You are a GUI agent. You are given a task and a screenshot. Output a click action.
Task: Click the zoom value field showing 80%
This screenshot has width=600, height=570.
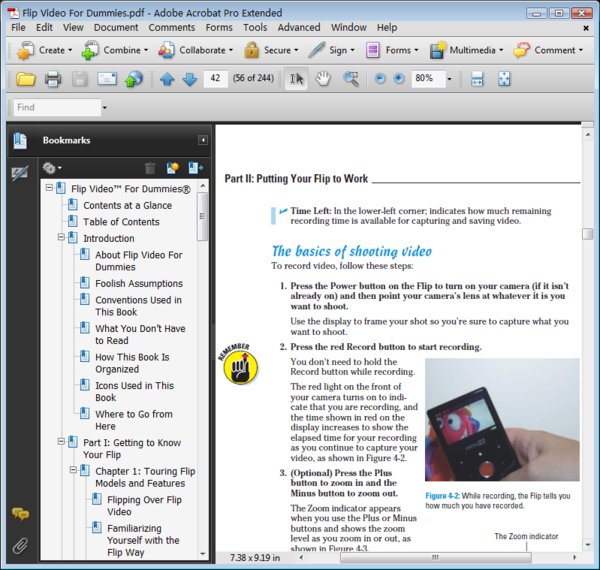429,79
